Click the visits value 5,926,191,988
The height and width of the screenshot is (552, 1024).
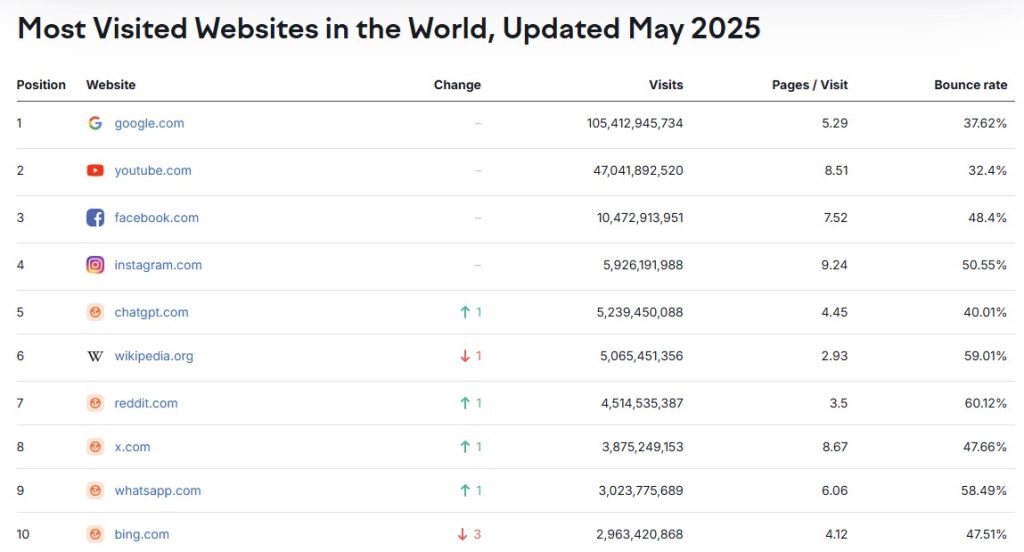(643, 265)
